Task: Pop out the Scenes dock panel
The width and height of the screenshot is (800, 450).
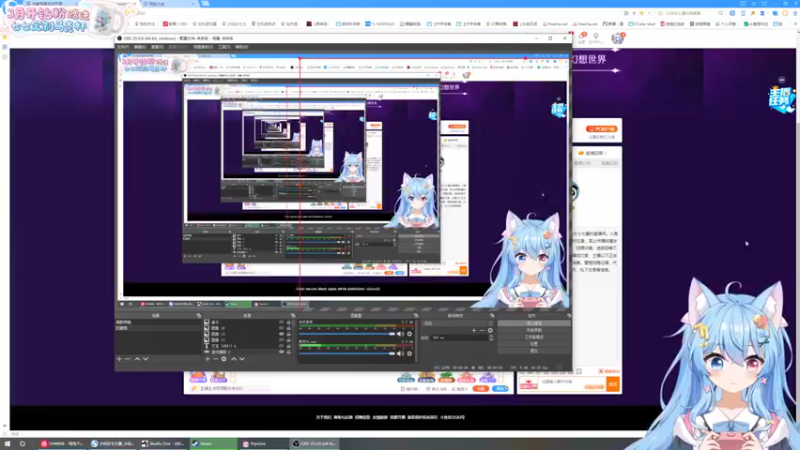Action: (x=198, y=316)
